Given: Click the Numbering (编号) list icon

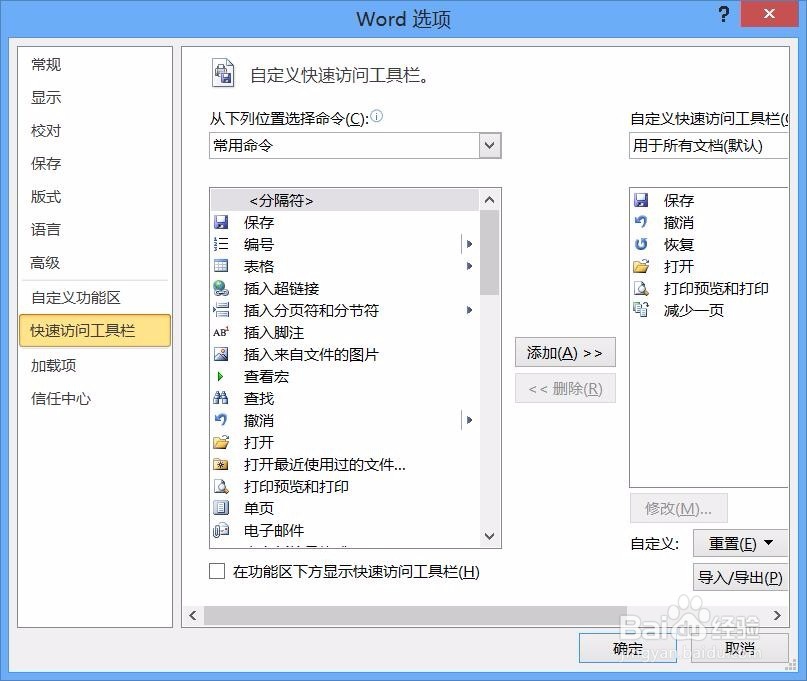Looking at the screenshot, I should (x=221, y=244).
